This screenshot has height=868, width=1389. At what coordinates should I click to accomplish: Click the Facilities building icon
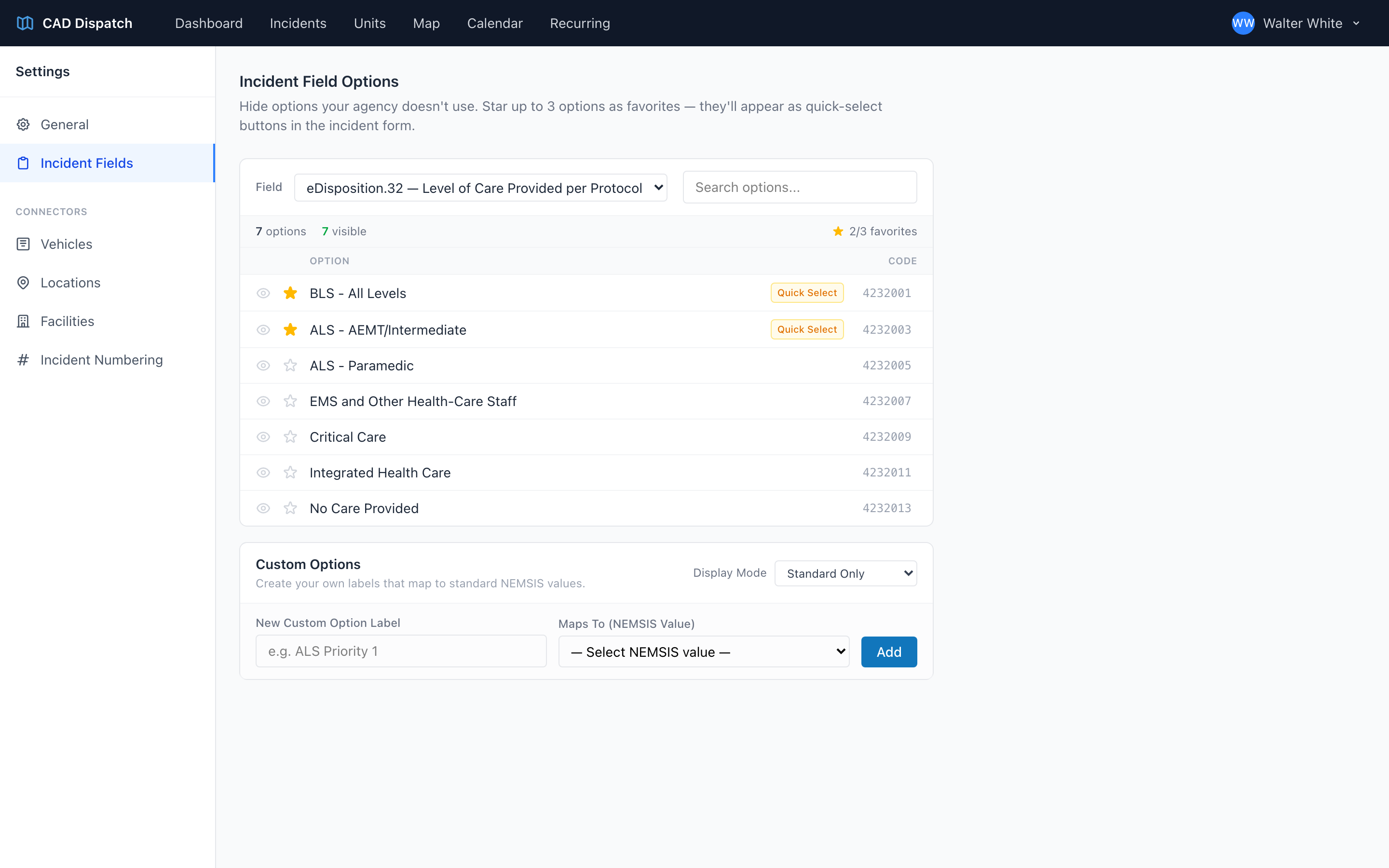pos(23,321)
